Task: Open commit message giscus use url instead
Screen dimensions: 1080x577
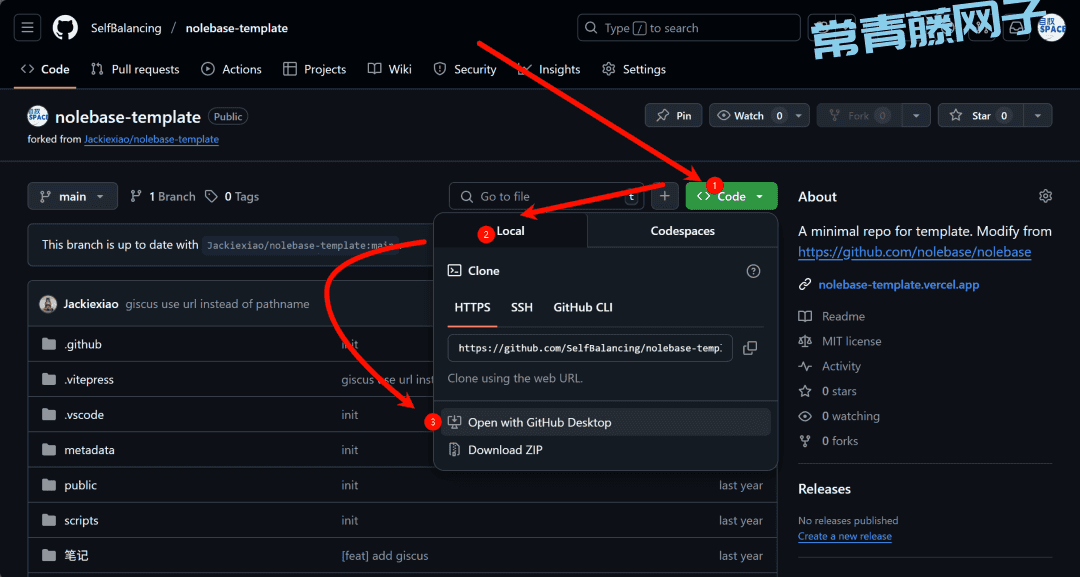Action: [x=217, y=304]
